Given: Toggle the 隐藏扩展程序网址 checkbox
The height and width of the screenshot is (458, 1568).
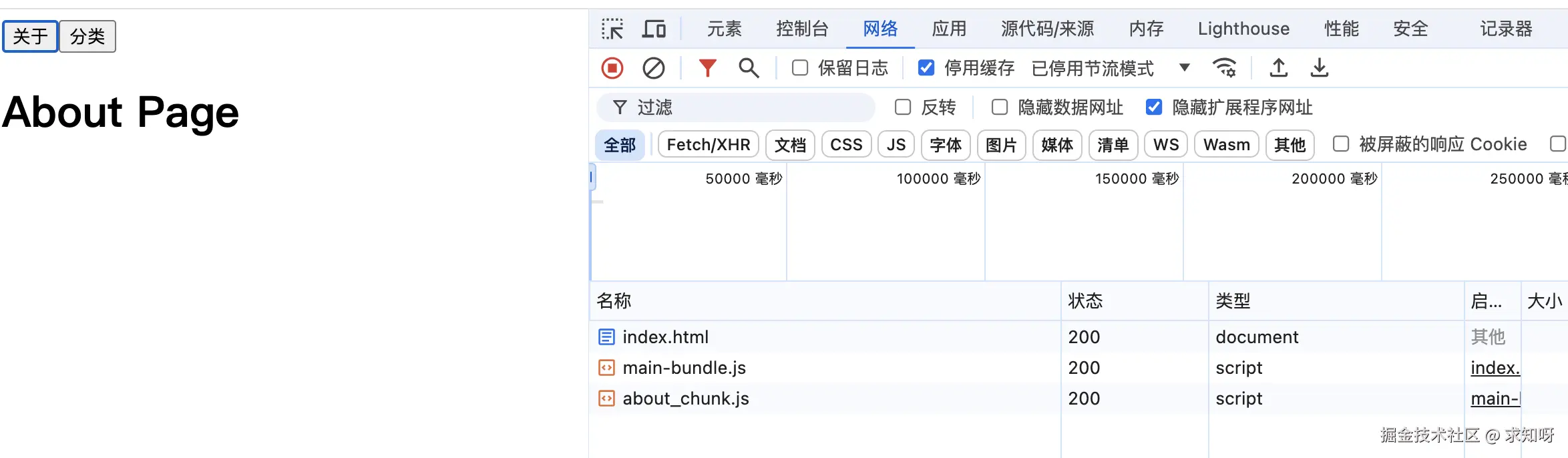Looking at the screenshot, I should click(x=1154, y=107).
